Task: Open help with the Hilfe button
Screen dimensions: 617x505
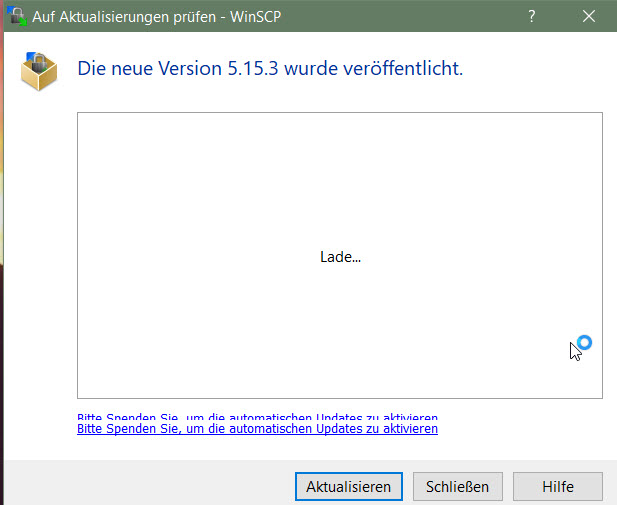Action: pyautogui.click(x=557, y=487)
